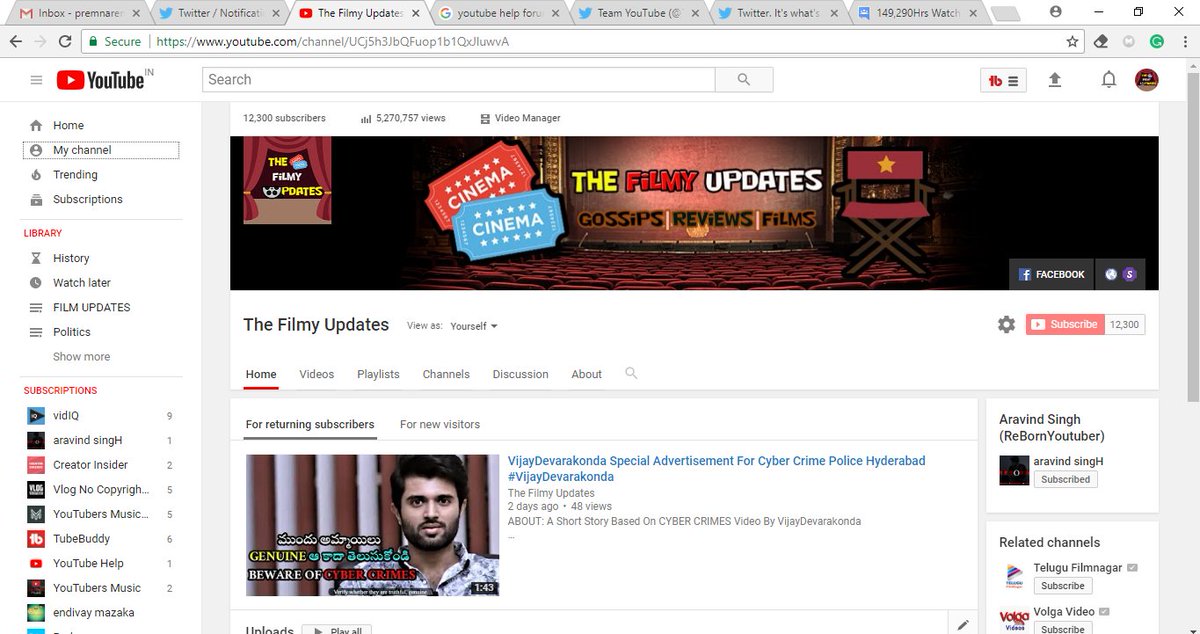Click the channel search magnifier icon
Image resolution: width=1200 pixels, height=634 pixels.
pos(631,373)
